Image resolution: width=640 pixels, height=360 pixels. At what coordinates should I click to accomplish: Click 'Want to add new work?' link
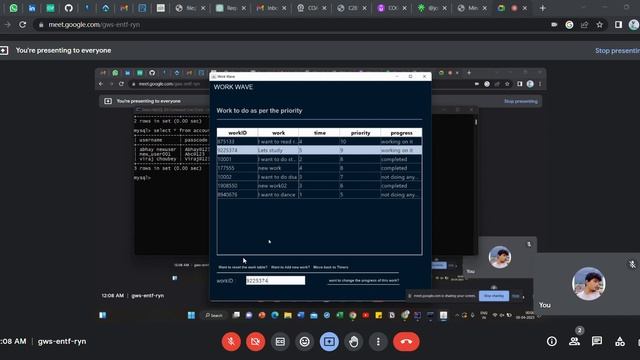pos(291,267)
